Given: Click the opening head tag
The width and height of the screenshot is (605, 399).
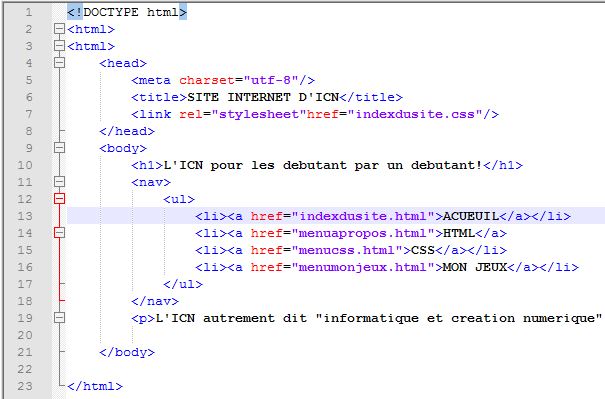Looking at the screenshot, I should coord(123,63).
